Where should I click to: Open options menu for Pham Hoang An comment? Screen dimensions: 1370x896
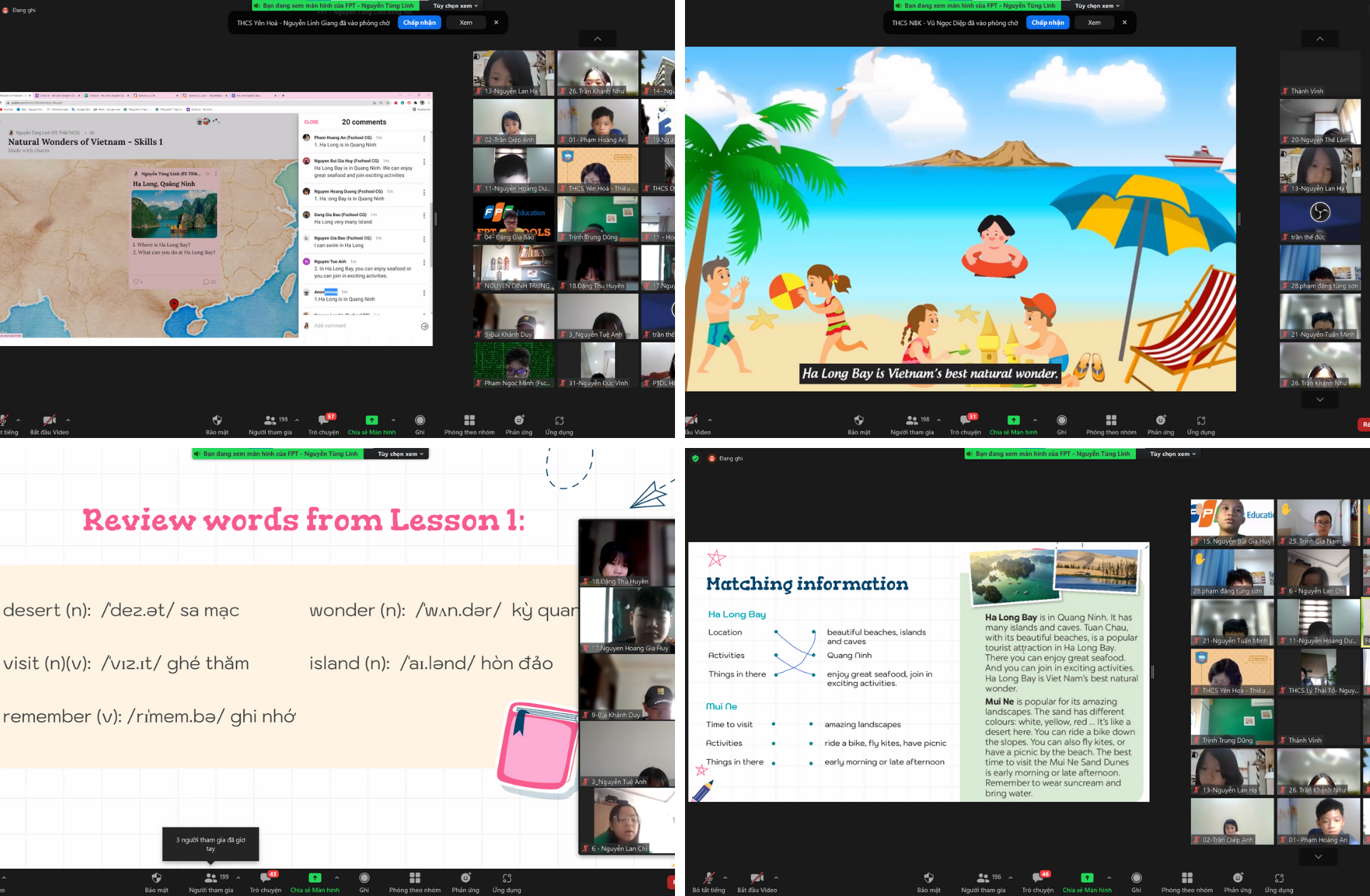pos(424,139)
